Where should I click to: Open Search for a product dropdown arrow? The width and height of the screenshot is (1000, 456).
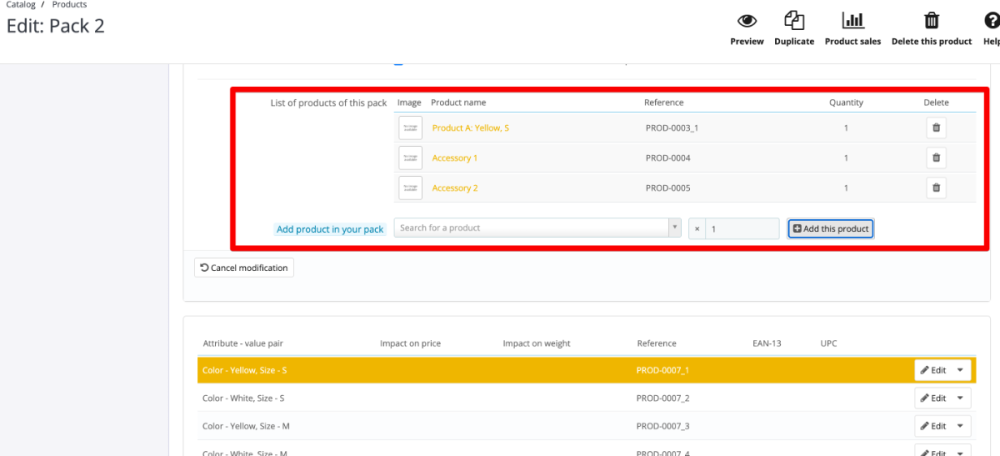[674, 228]
